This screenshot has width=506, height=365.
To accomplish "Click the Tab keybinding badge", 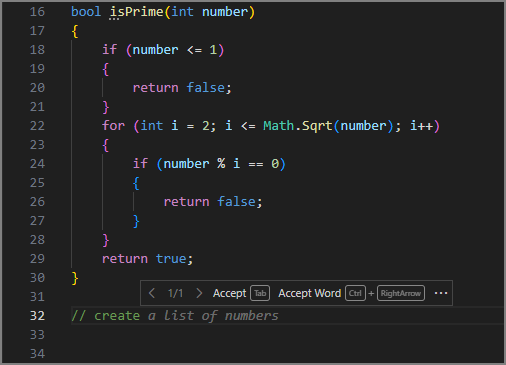I will point(260,293).
